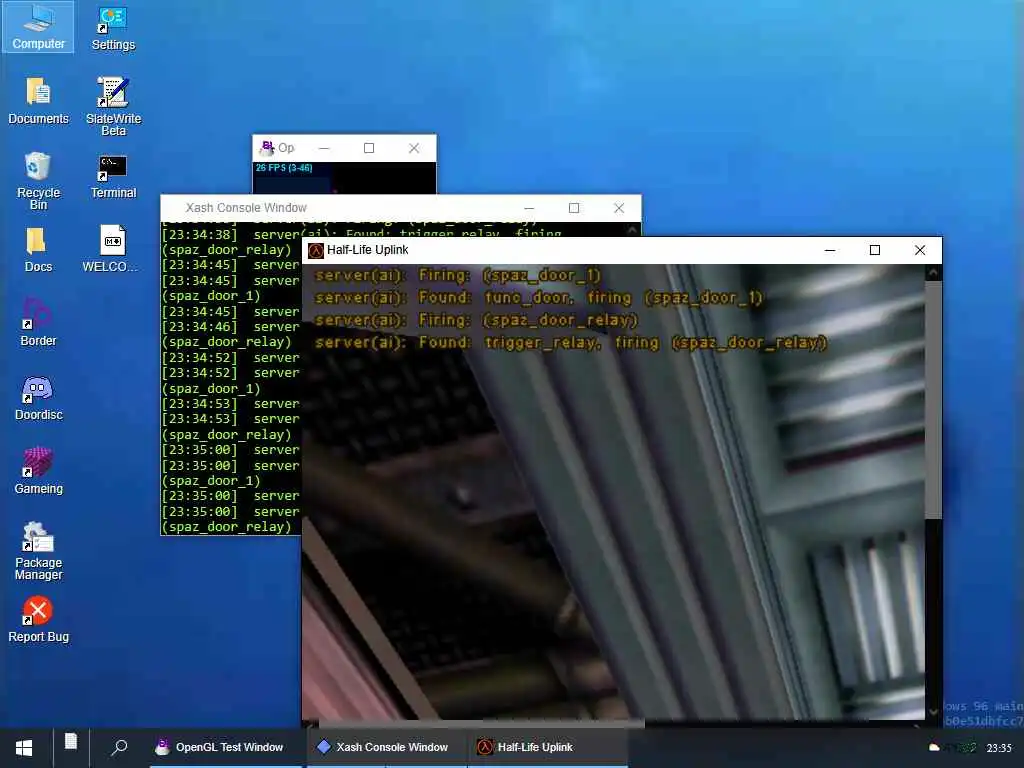Click the Half-Life Uplink title text
Viewport: 1024px width, 768px height.
(x=367, y=250)
